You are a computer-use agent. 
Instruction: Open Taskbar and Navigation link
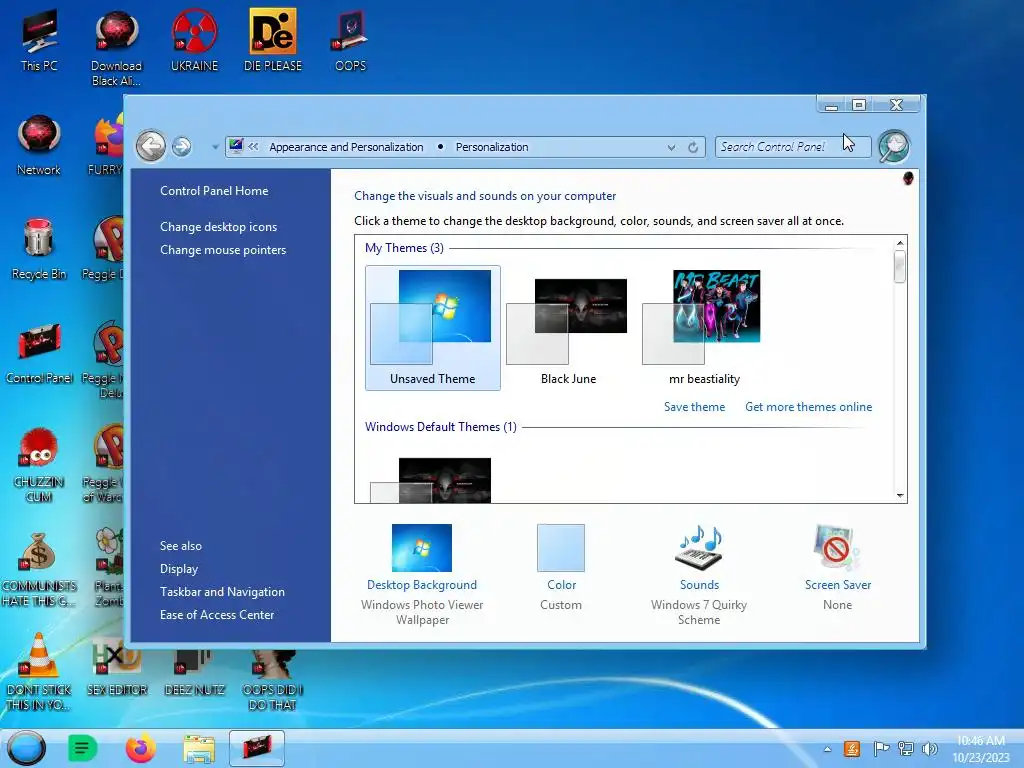pyautogui.click(x=222, y=592)
